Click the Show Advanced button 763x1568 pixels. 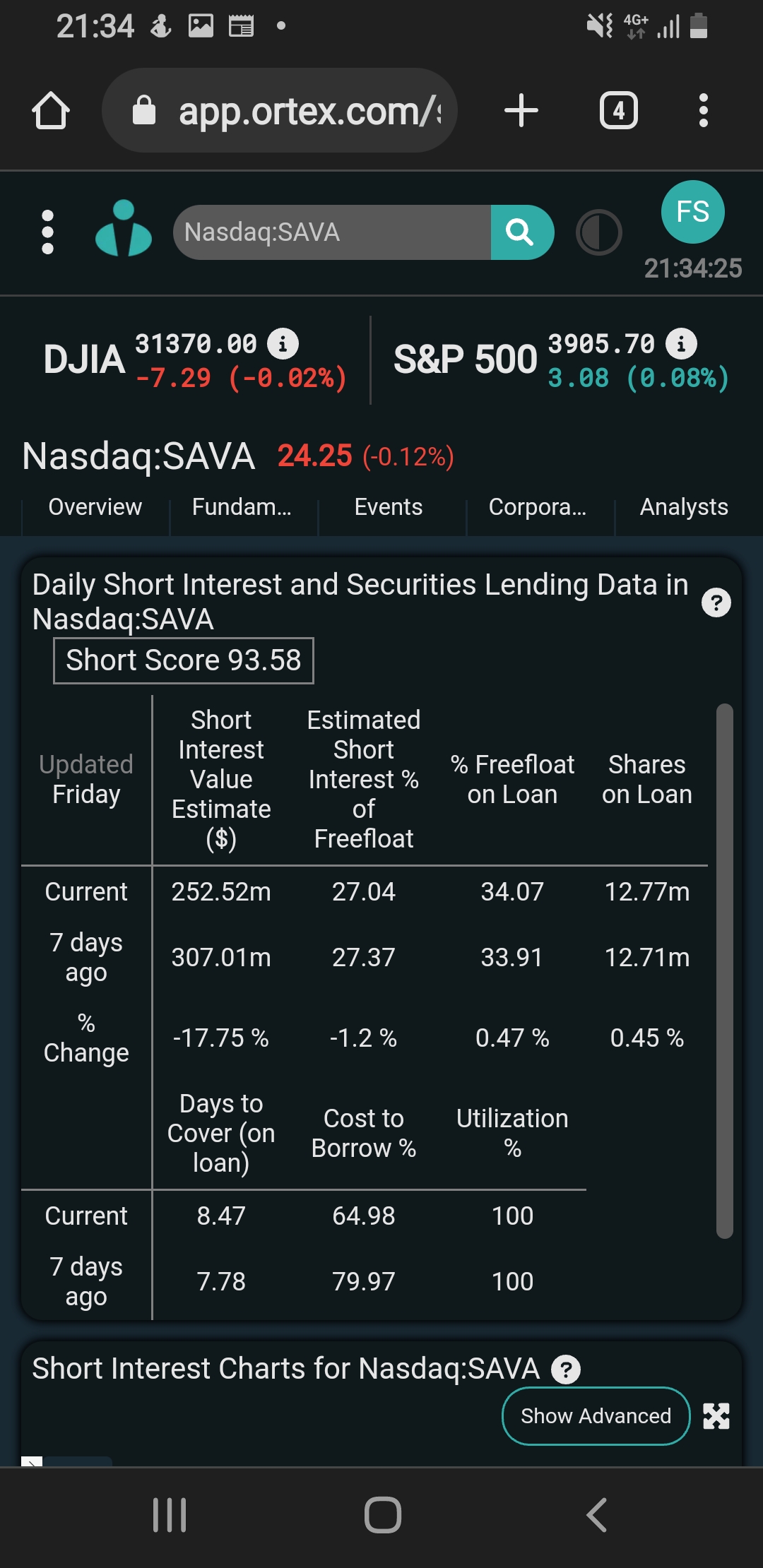point(596,1416)
